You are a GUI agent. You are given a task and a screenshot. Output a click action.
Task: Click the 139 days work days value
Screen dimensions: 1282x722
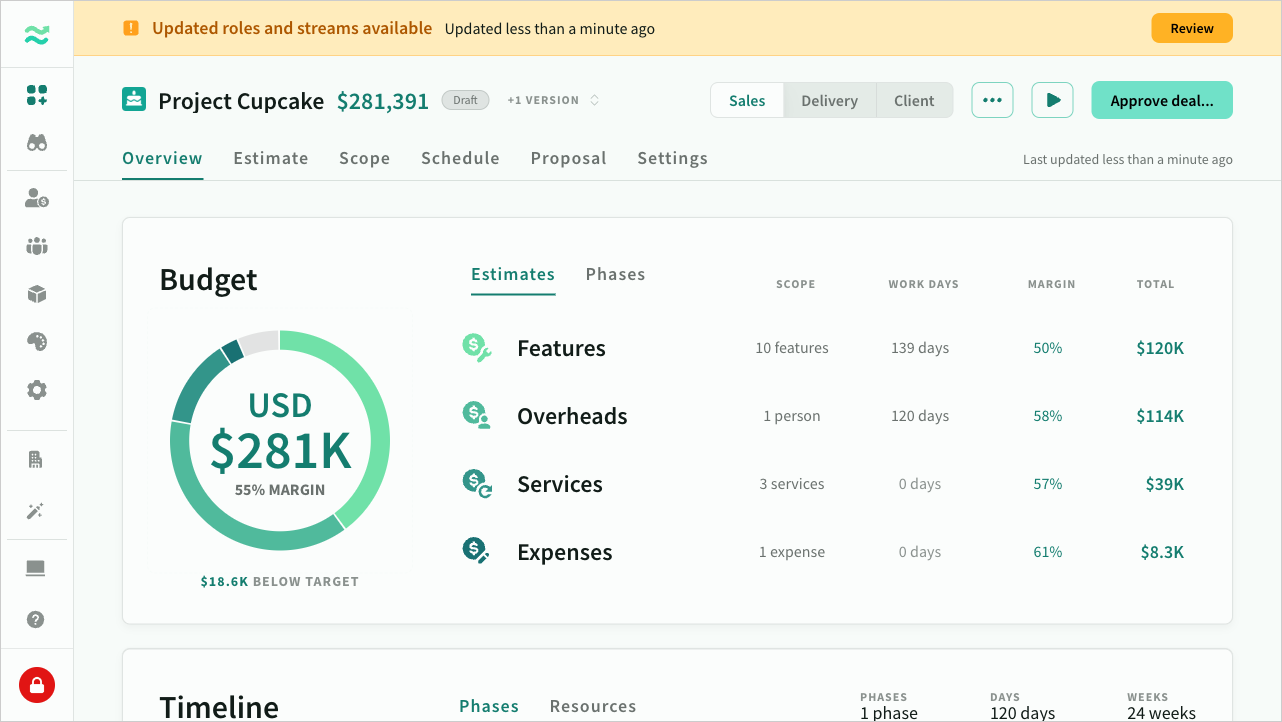click(920, 348)
